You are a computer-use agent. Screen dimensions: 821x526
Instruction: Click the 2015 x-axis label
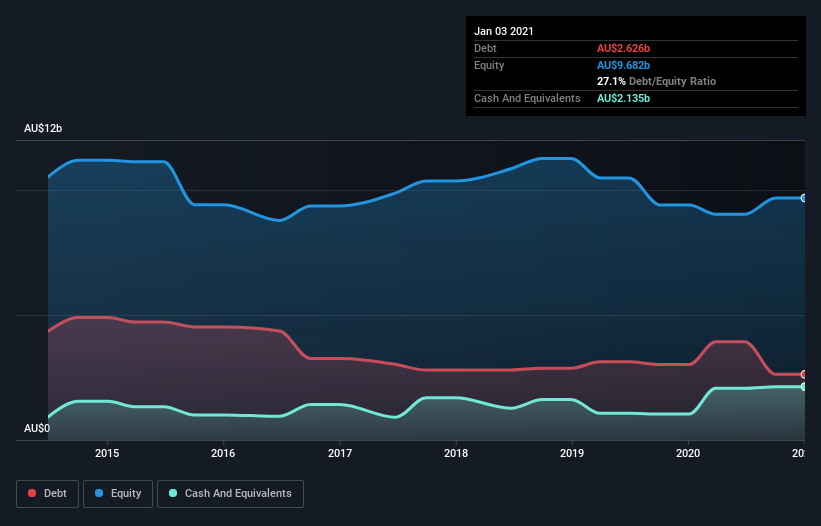click(107, 453)
